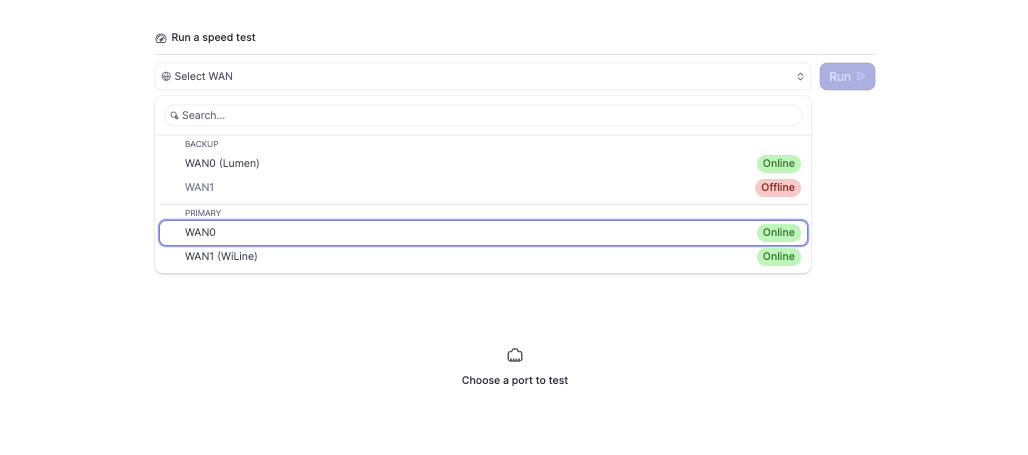Click the Online badge on primary WAN0
The width and height of the screenshot is (1028, 455).
(778, 233)
